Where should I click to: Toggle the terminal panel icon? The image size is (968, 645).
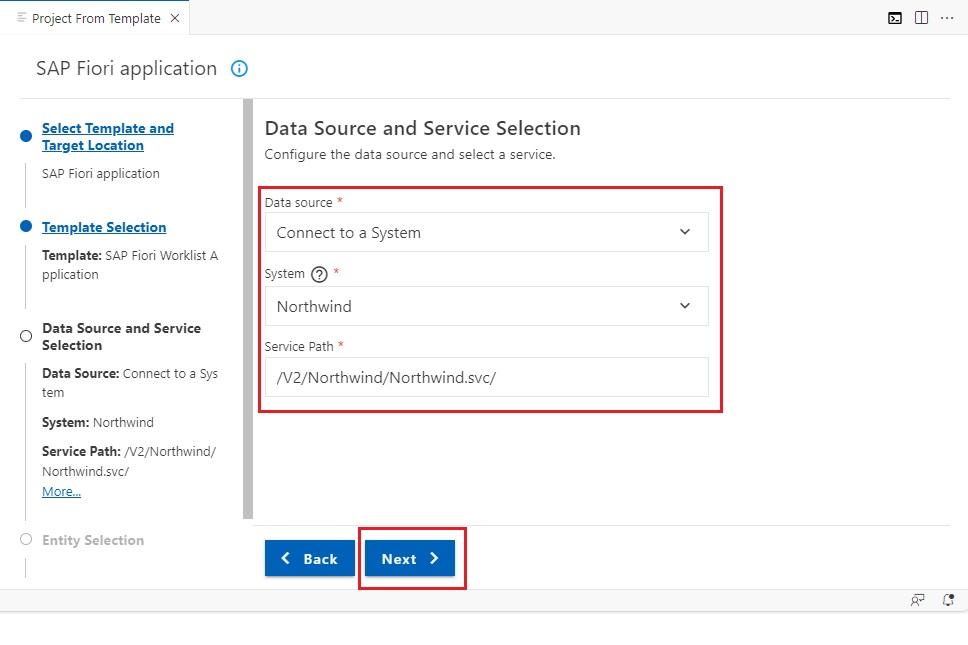[895, 18]
